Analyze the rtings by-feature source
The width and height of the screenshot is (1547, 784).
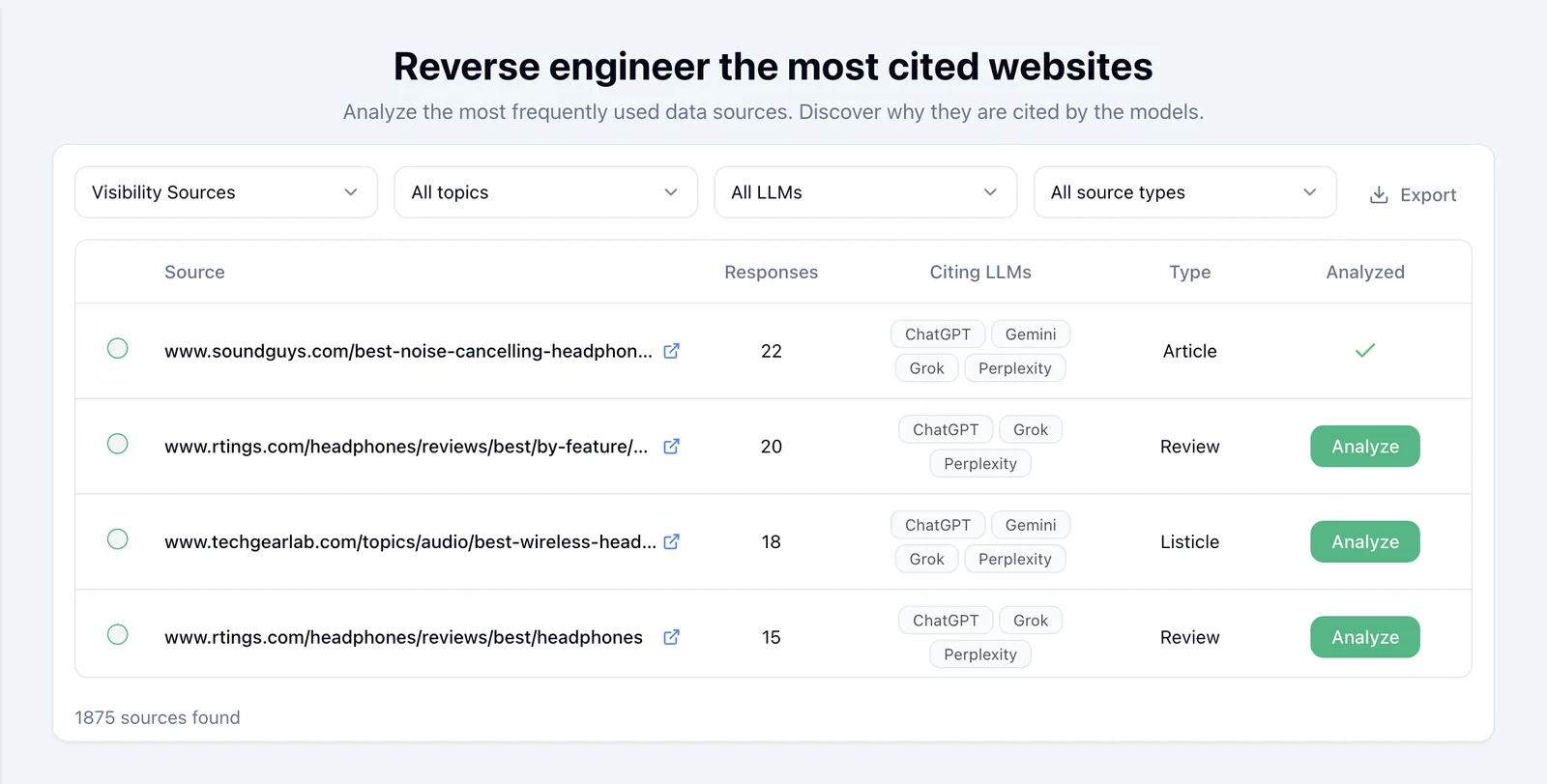1365,447
